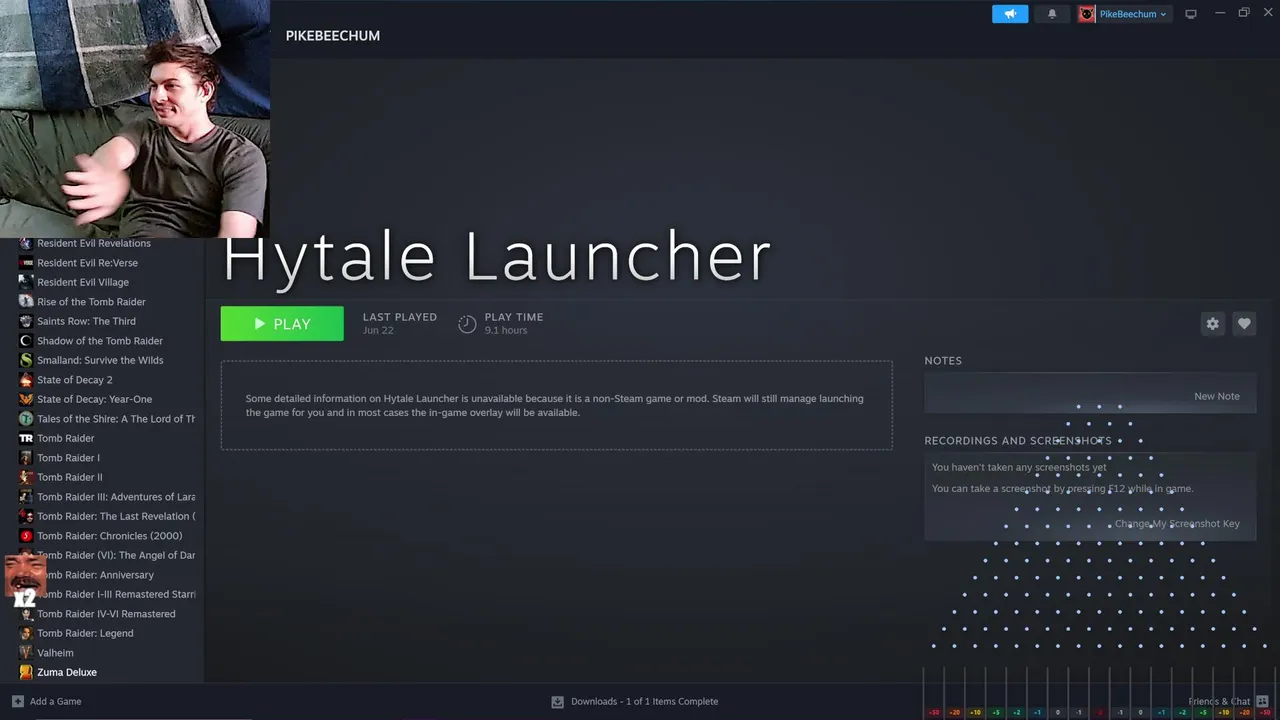Select Tomb Raider IV-VI Remastered
Screen dimensions: 1280x720
click(106, 614)
